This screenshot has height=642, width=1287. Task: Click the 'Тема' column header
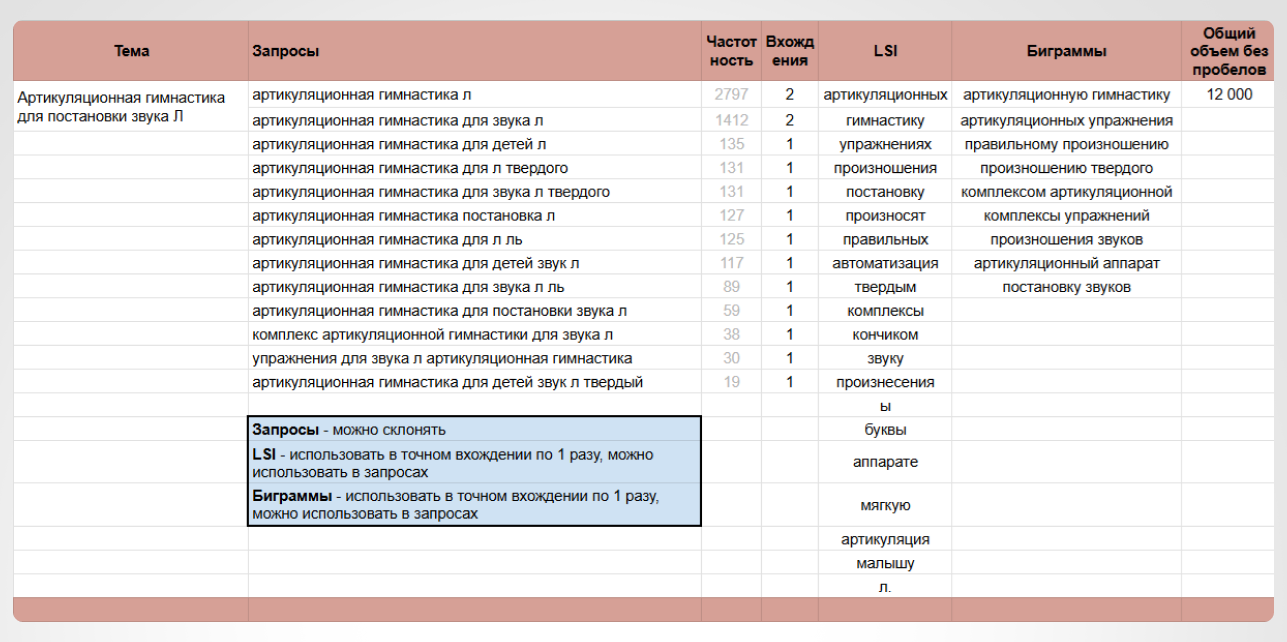(x=131, y=51)
